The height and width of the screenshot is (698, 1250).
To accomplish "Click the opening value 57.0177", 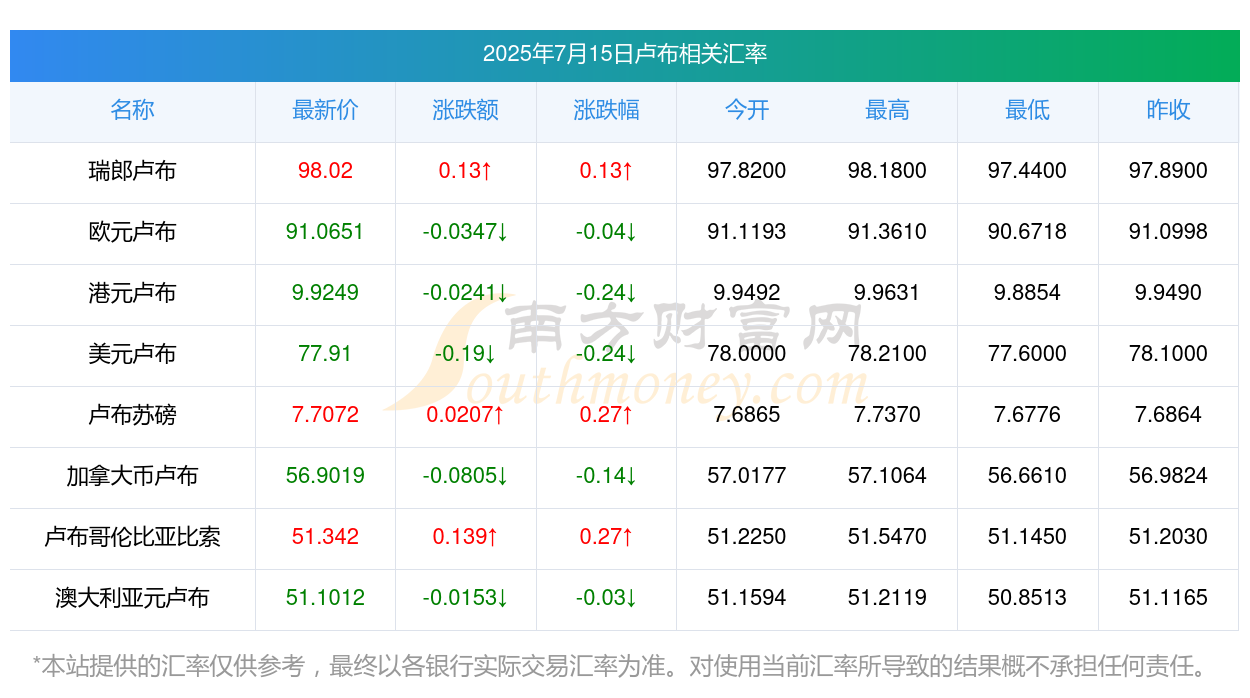I will click(747, 476).
